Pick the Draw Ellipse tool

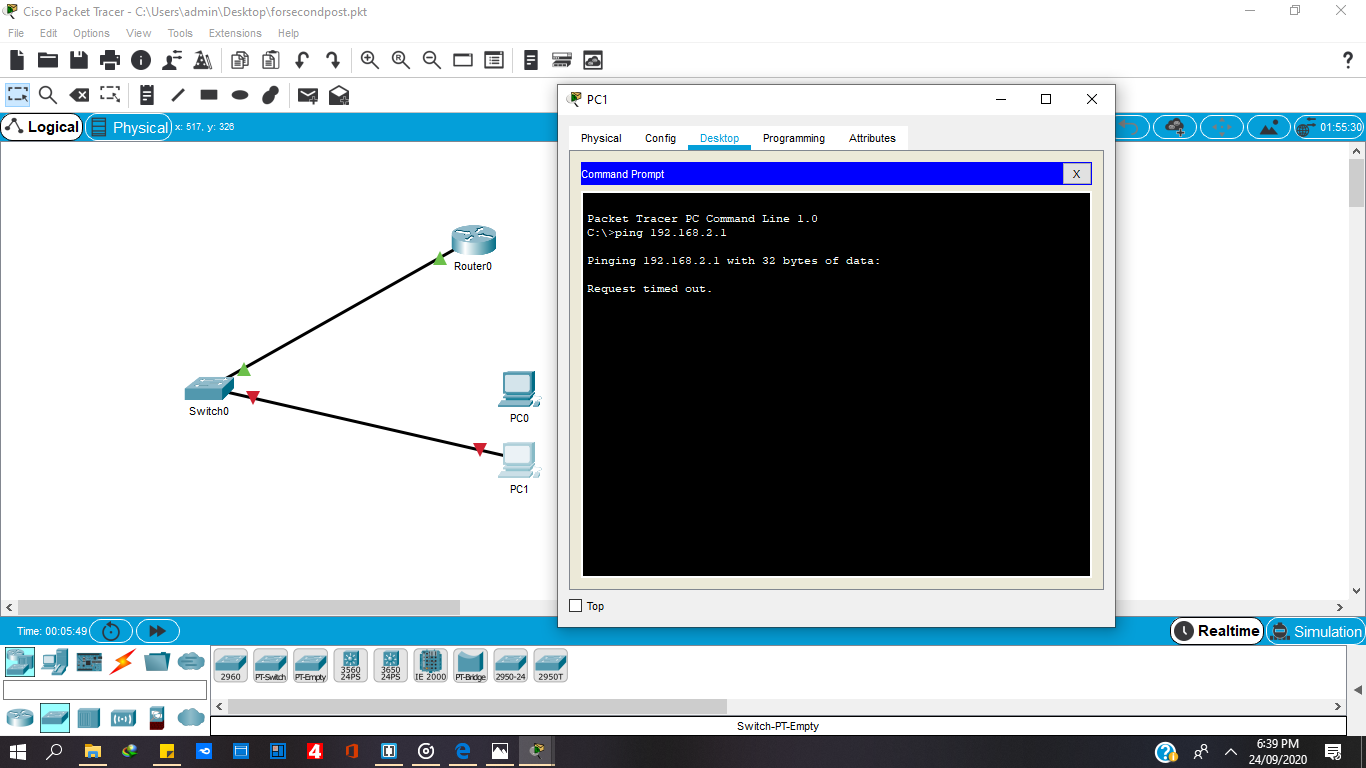(240, 95)
